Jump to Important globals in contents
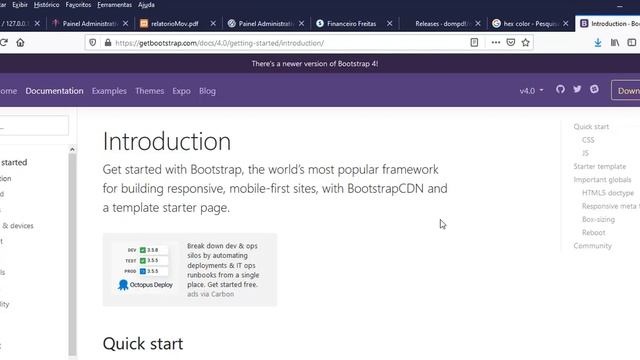Image resolution: width=640 pixels, height=360 pixels. click(x=602, y=180)
